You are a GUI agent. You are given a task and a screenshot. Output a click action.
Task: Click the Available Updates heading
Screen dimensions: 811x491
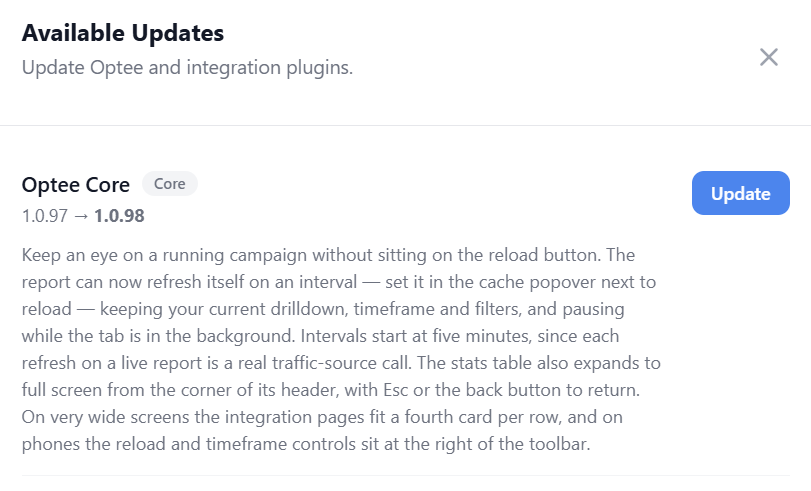pyautogui.click(x=123, y=33)
